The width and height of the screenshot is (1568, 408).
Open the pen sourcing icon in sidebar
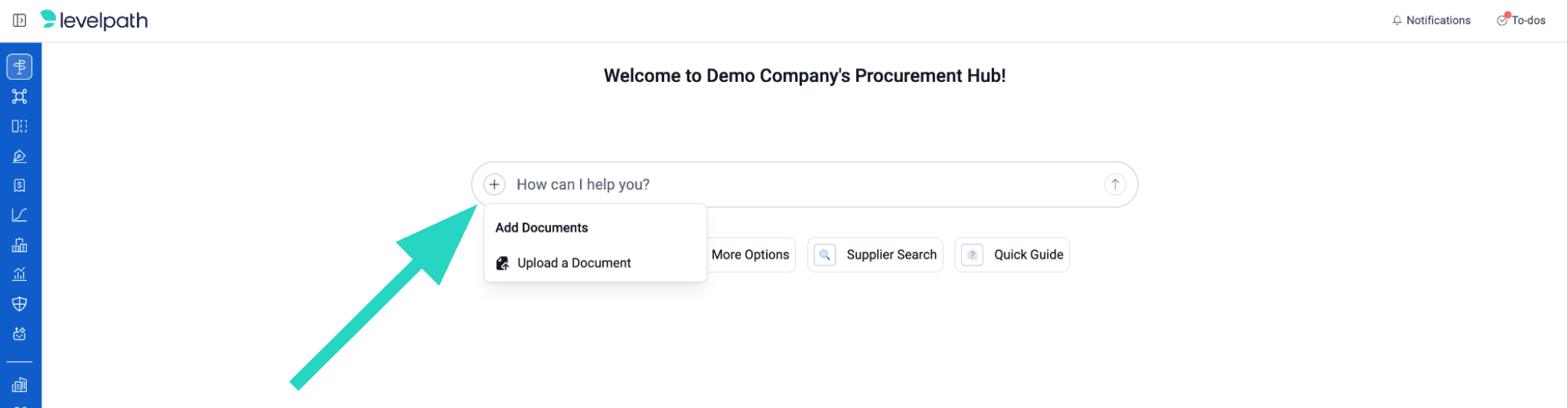tap(19, 156)
